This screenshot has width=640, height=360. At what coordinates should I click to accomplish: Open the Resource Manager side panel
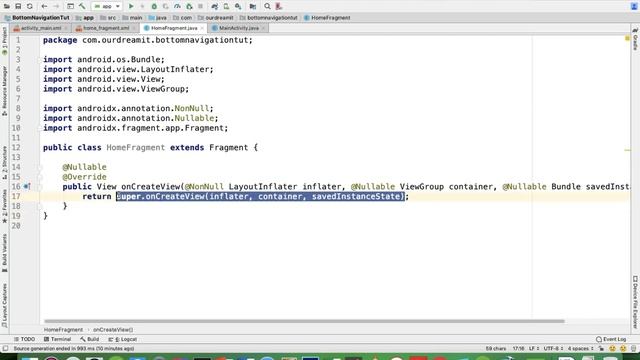(x=4, y=91)
